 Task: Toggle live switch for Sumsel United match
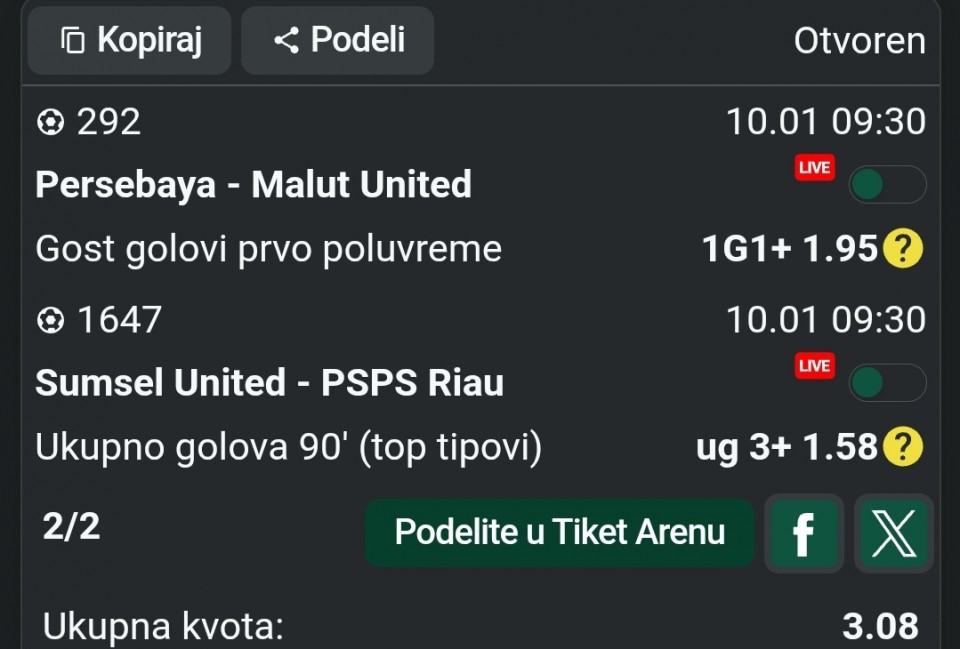[887, 383]
